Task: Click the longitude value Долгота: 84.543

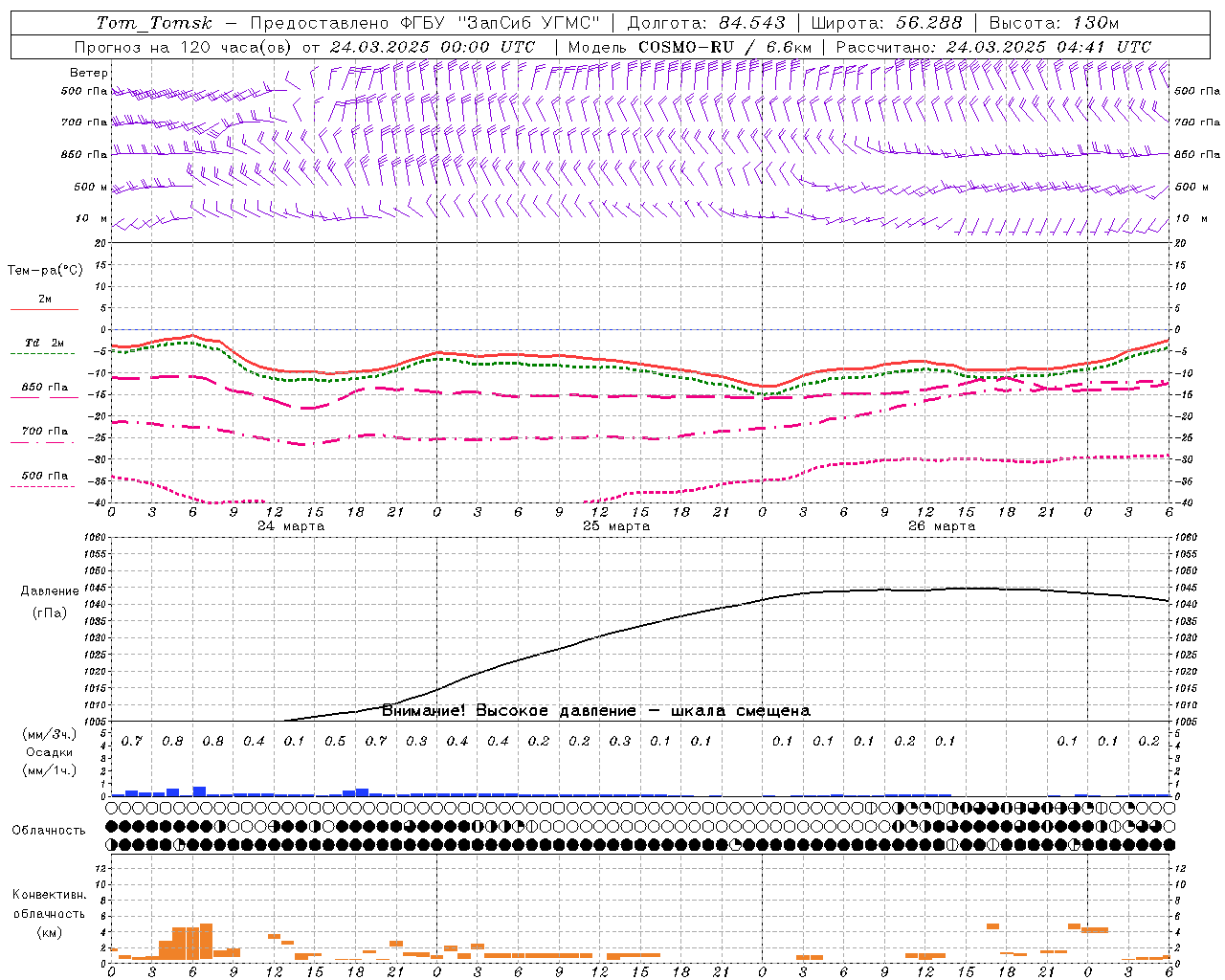Action: 706,23
